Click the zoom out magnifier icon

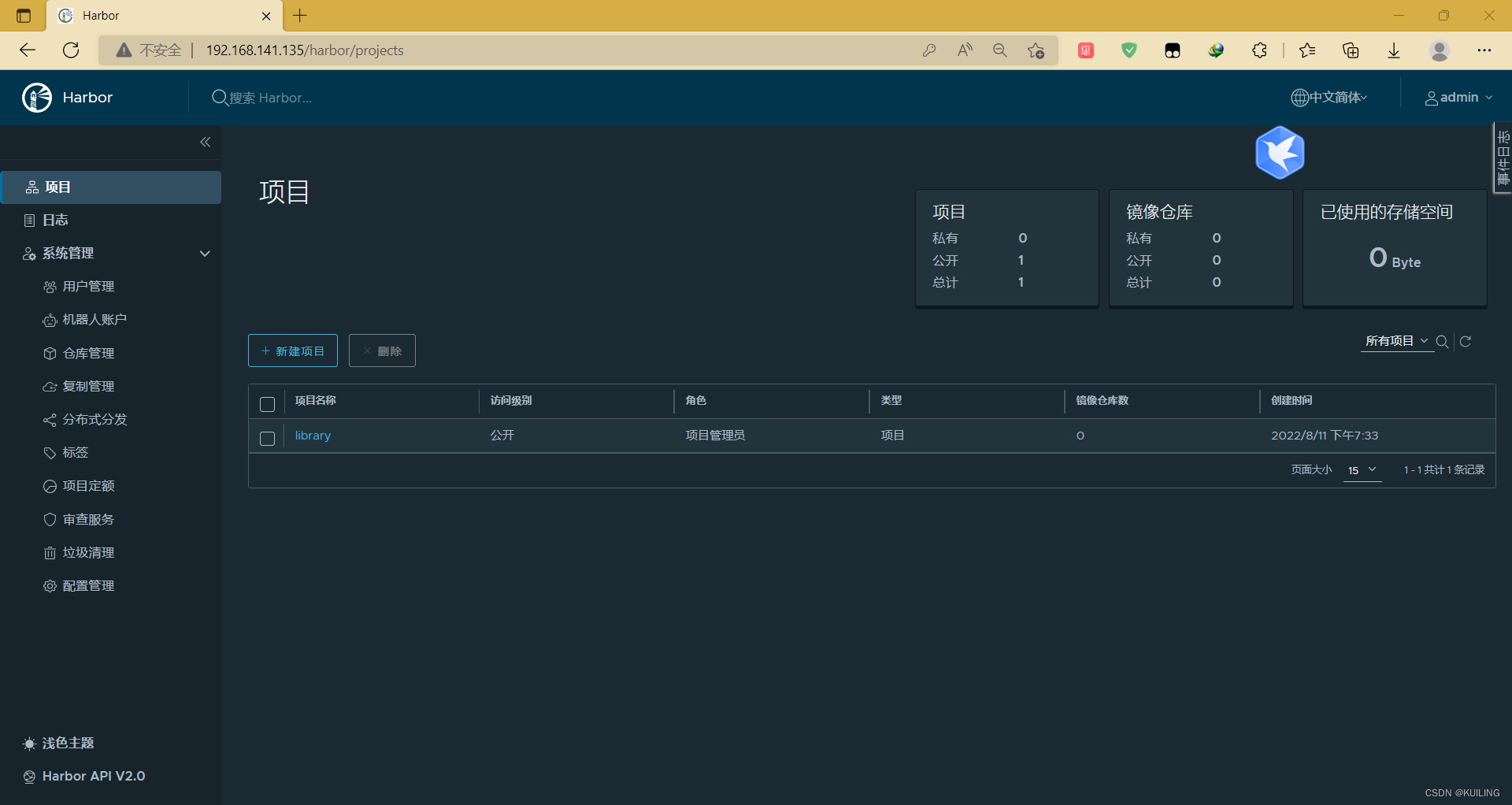pos(1000,50)
